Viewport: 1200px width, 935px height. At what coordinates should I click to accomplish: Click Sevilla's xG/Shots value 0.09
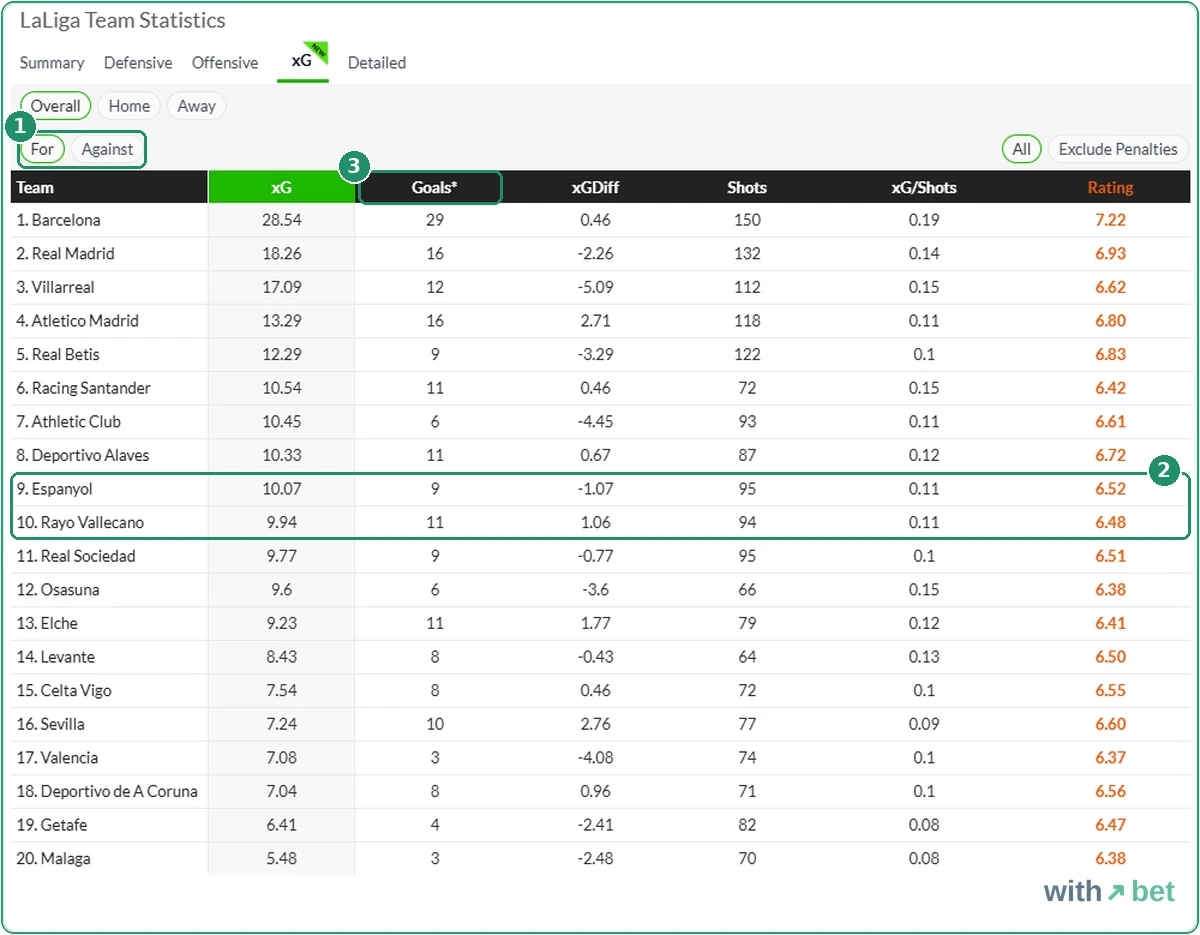point(925,724)
